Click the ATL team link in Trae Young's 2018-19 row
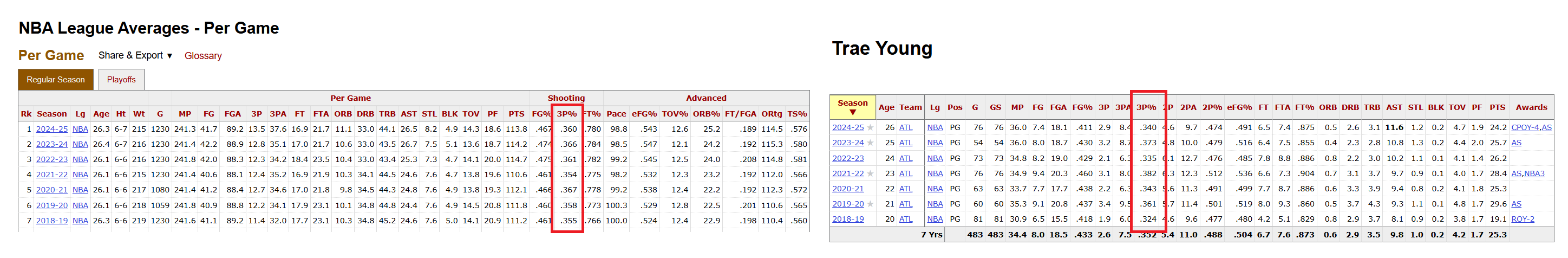 pos(906,220)
